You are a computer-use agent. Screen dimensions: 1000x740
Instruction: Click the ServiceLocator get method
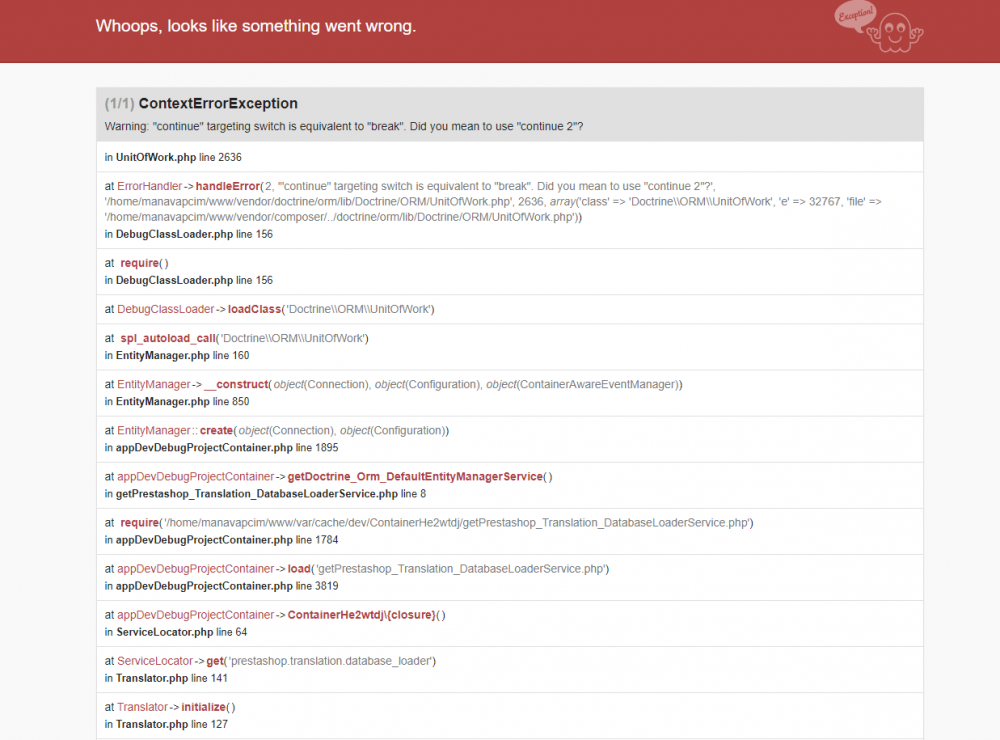point(214,661)
